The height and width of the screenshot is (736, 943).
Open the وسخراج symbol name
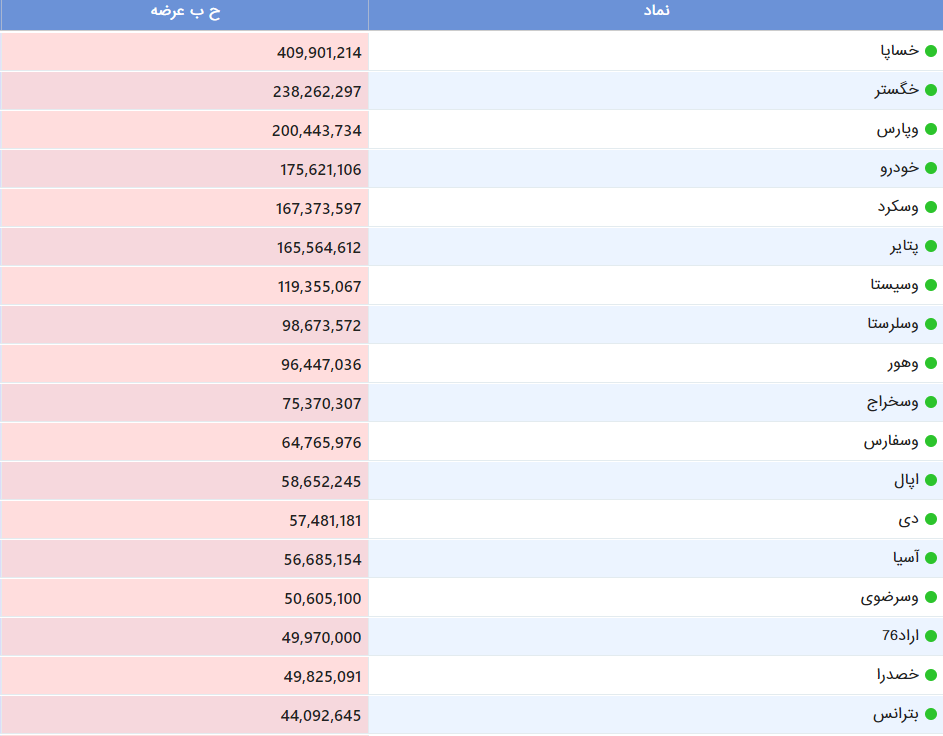(x=892, y=402)
